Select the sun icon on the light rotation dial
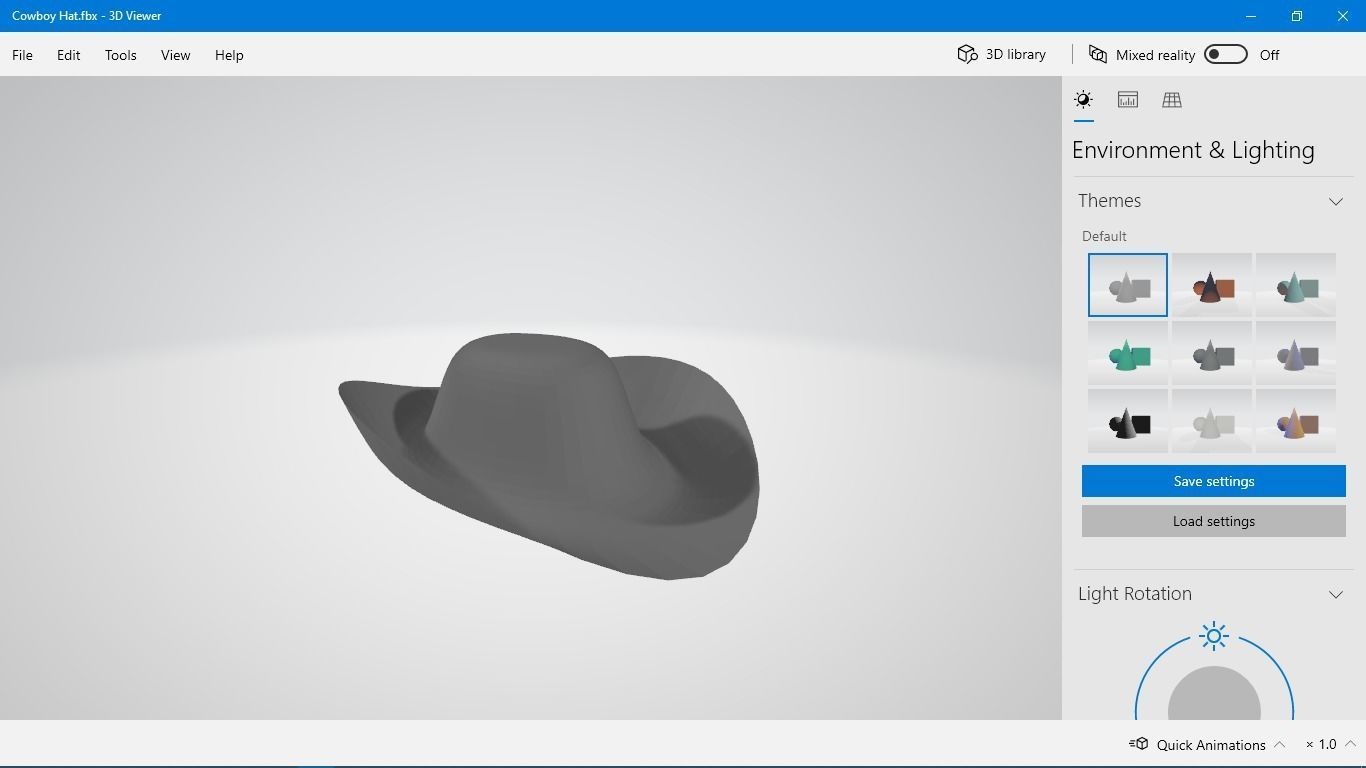Image resolution: width=1366 pixels, height=768 pixels. (1214, 636)
